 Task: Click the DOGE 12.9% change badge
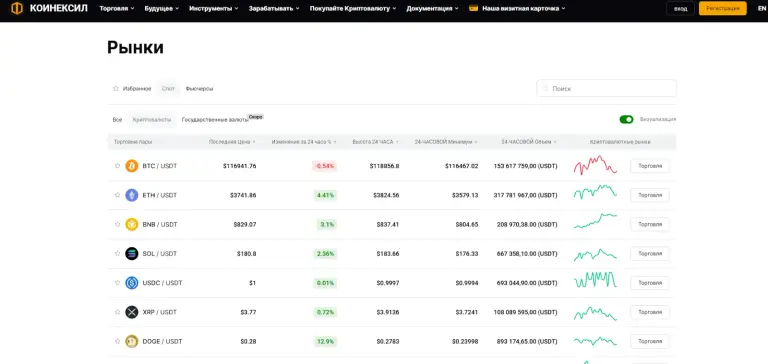coord(325,341)
